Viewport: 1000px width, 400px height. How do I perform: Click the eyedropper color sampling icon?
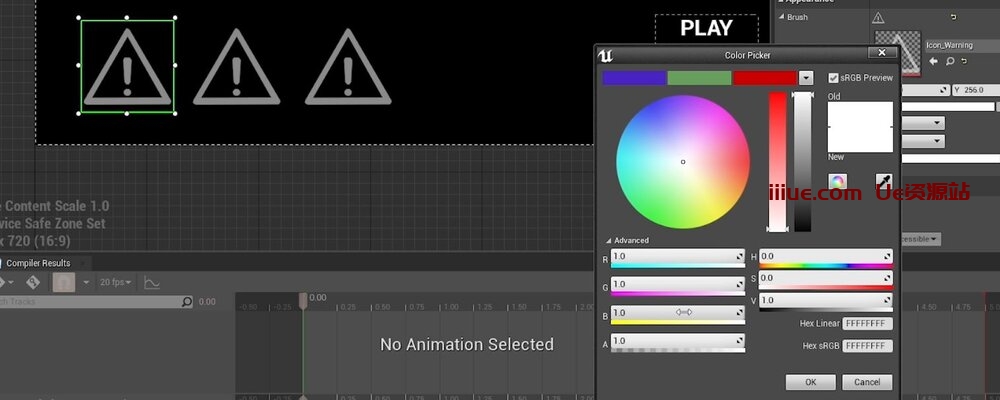[884, 181]
